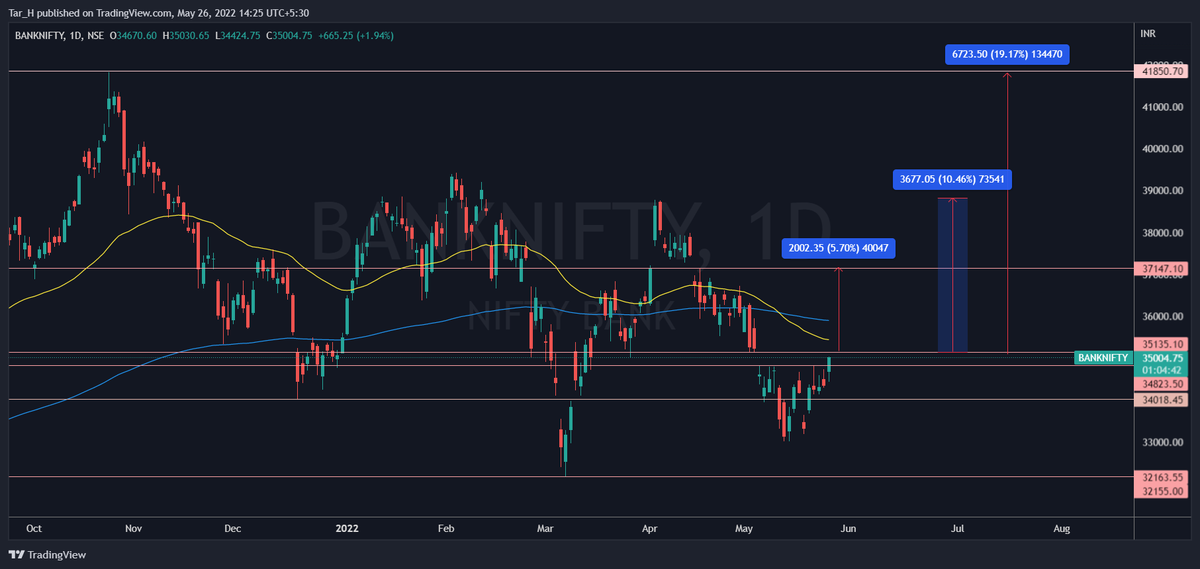Click Jul on the time axis

pyautogui.click(x=957, y=527)
